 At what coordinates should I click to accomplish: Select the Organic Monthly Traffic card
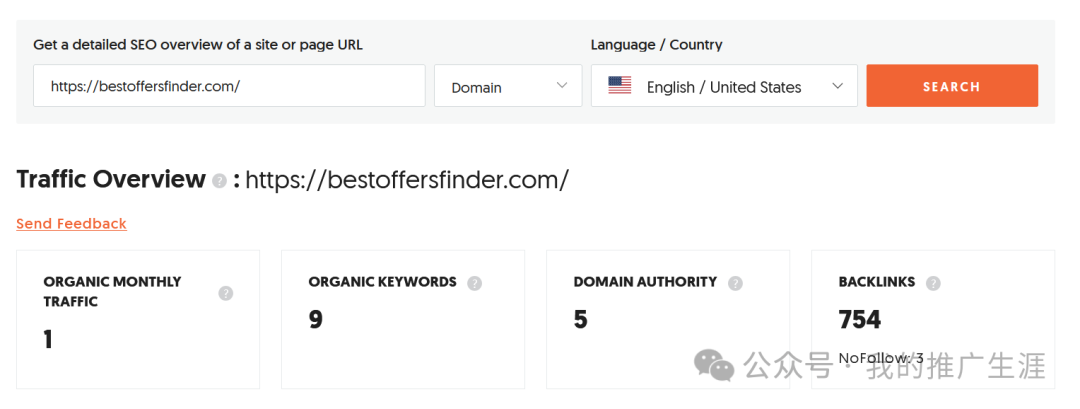tap(138, 319)
